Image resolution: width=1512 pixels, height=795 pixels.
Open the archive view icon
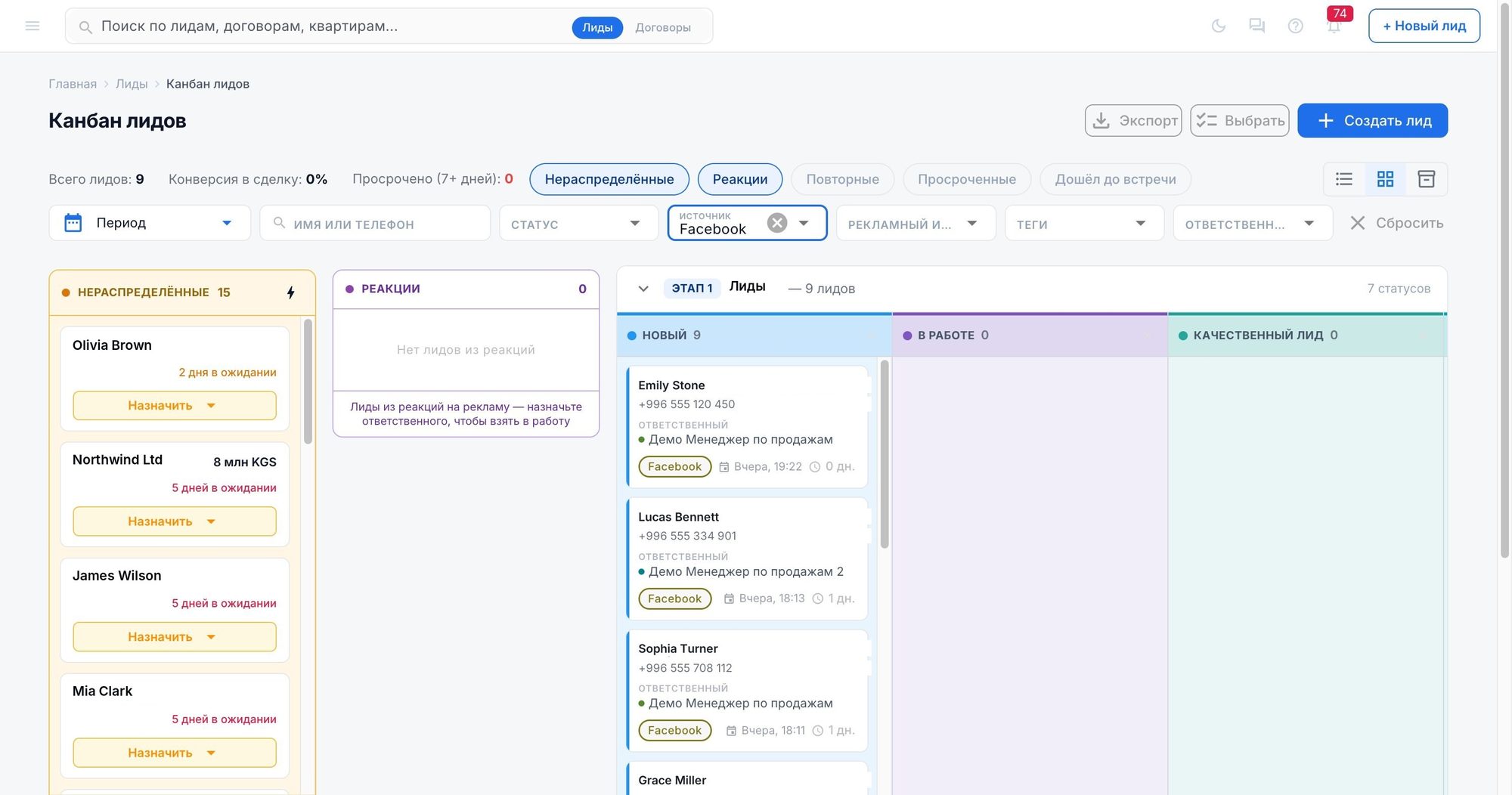pyautogui.click(x=1427, y=179)
